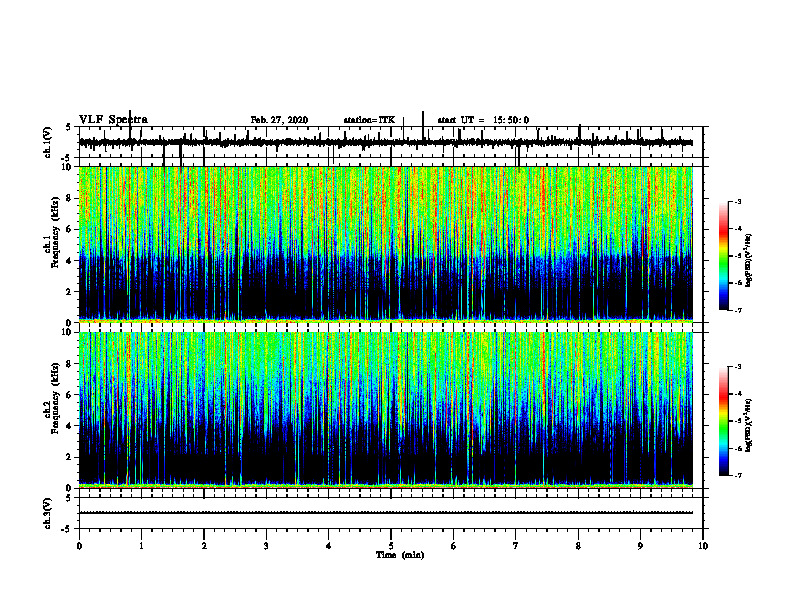Click time axis tick label "5"
Viewport: 792px width, 612px height.
391,546
